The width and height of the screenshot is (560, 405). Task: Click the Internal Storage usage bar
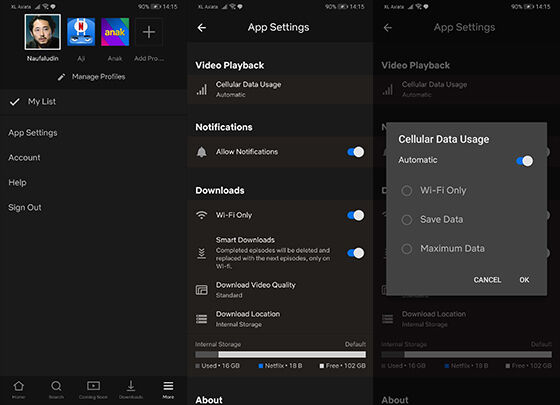pos(280,355)
